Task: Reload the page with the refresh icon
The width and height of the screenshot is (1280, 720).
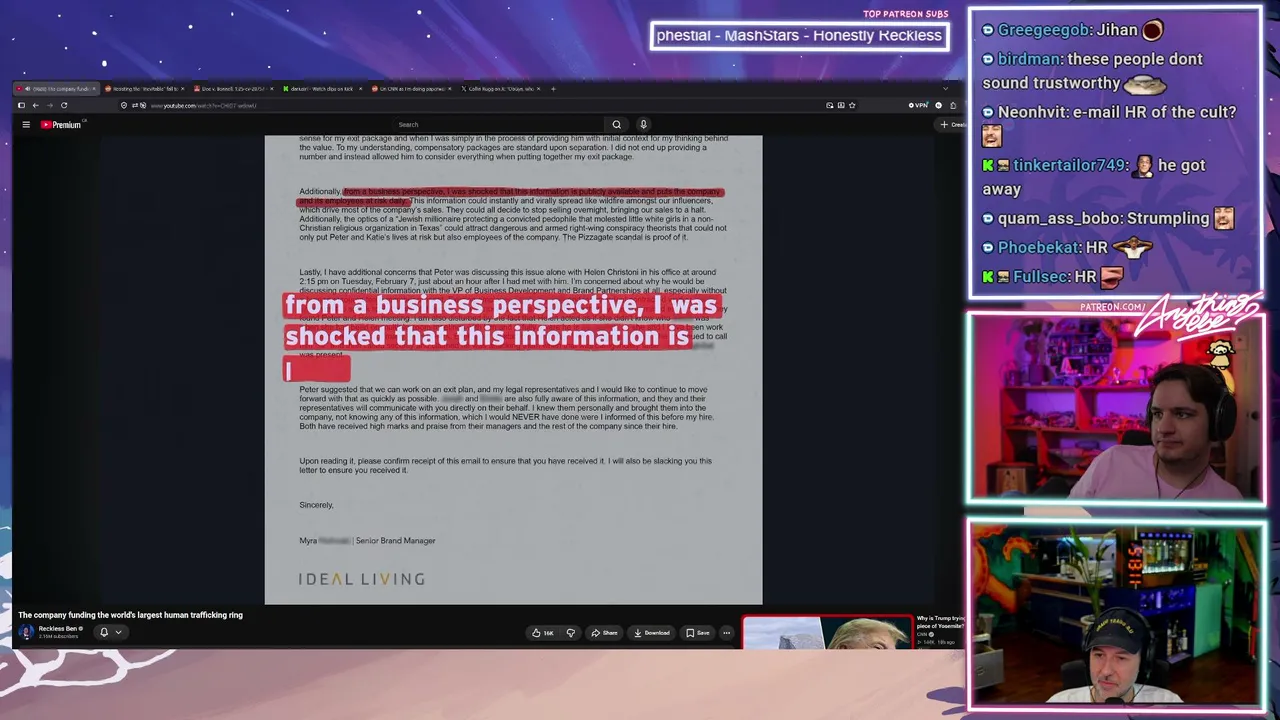Action: [64, 105]
